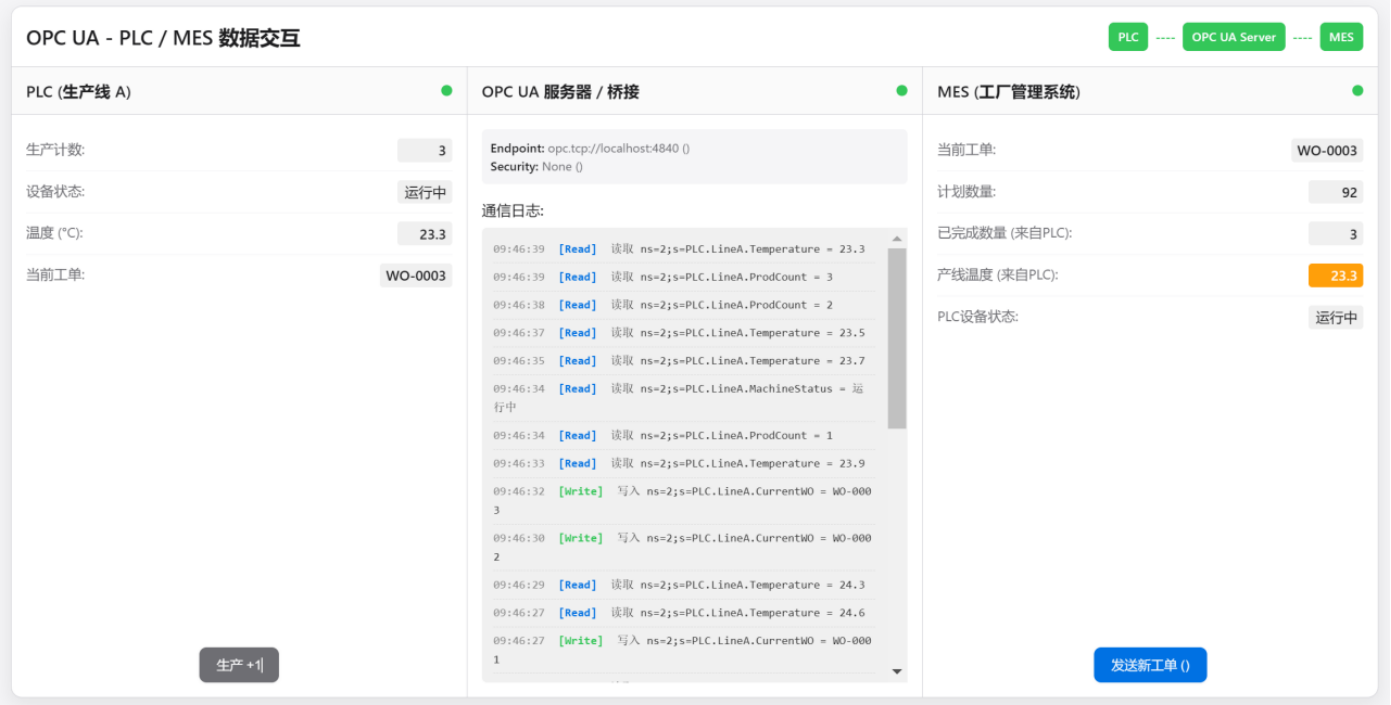
Task: Click the log entry Temperature = 24.3
Action: point(684,585)
